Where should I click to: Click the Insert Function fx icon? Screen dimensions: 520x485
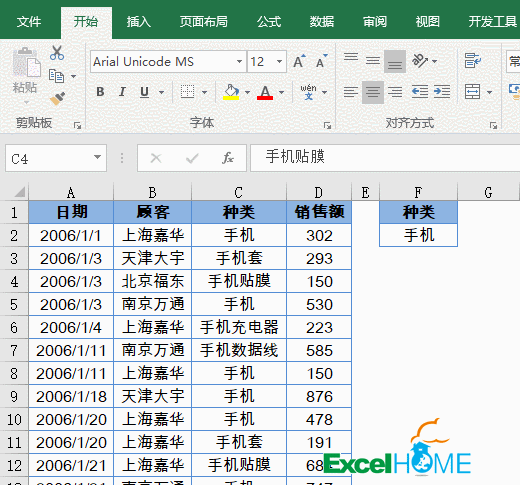(228, 158)
